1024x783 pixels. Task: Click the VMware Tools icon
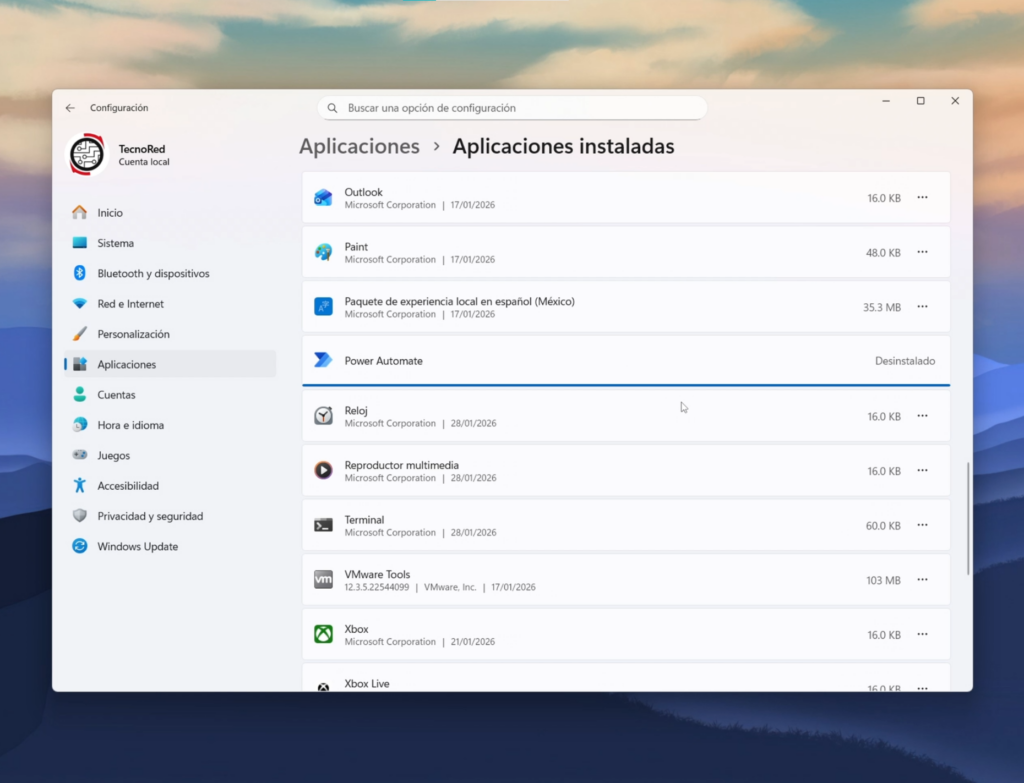323,579
